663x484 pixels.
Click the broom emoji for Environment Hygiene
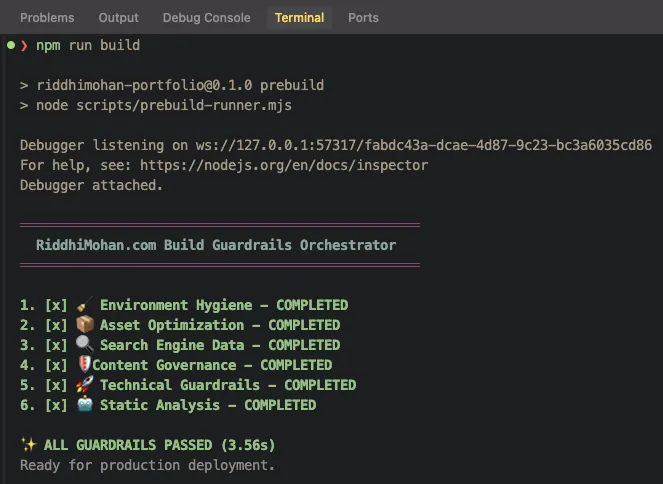click(x=85, y=305)
